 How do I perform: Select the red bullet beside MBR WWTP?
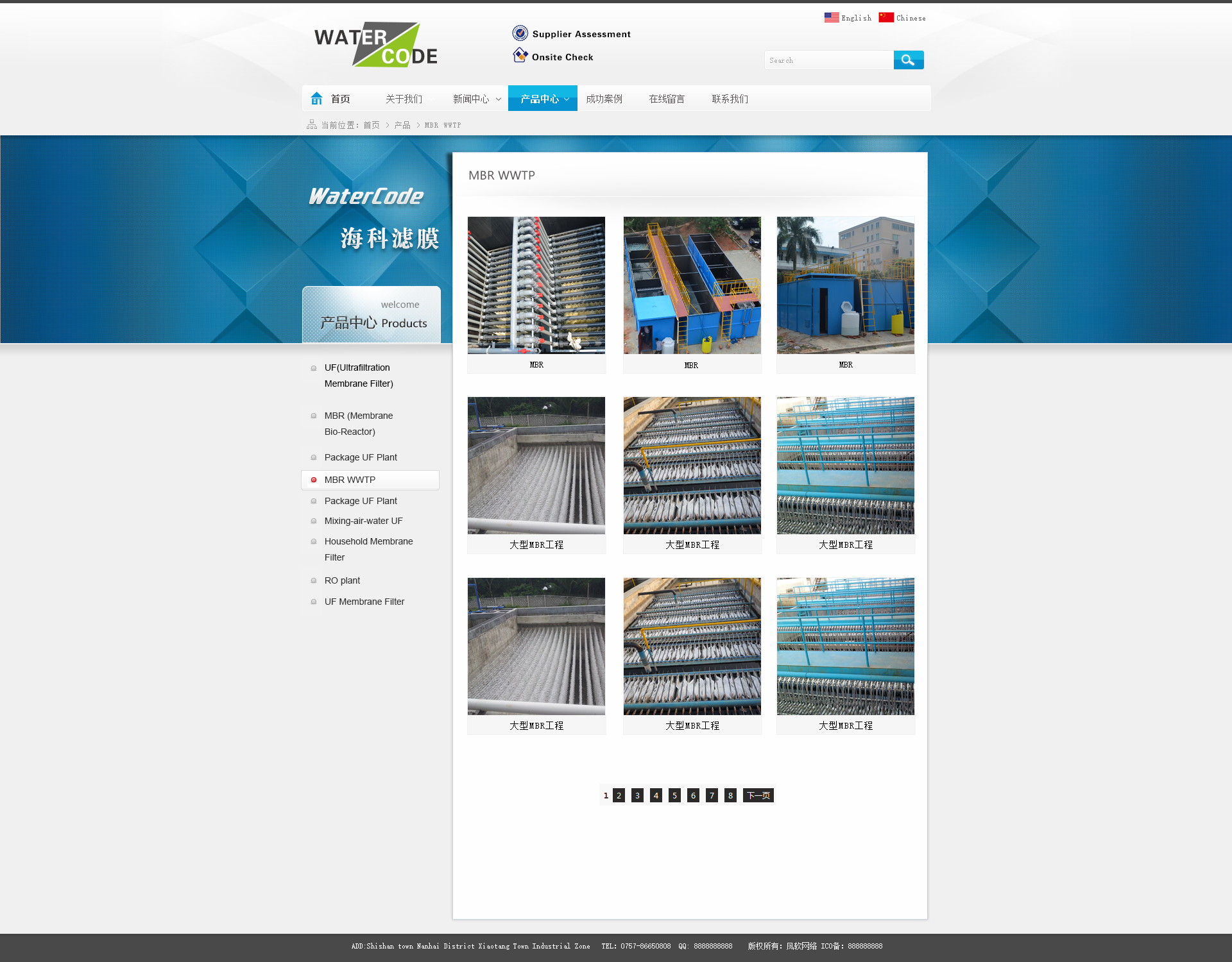[x=314, y=480]
